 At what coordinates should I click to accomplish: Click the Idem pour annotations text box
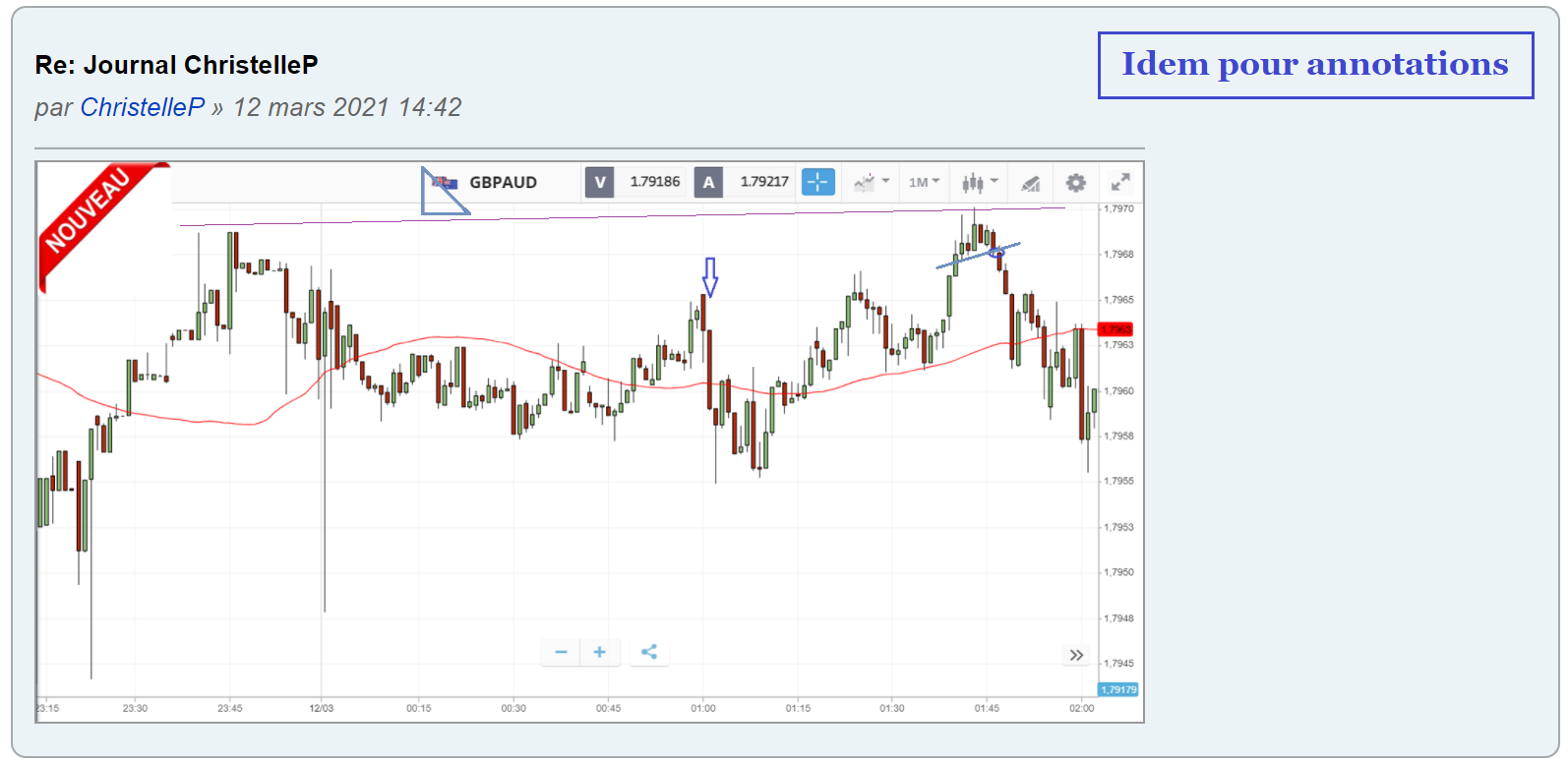click(x=1315, y=65)
